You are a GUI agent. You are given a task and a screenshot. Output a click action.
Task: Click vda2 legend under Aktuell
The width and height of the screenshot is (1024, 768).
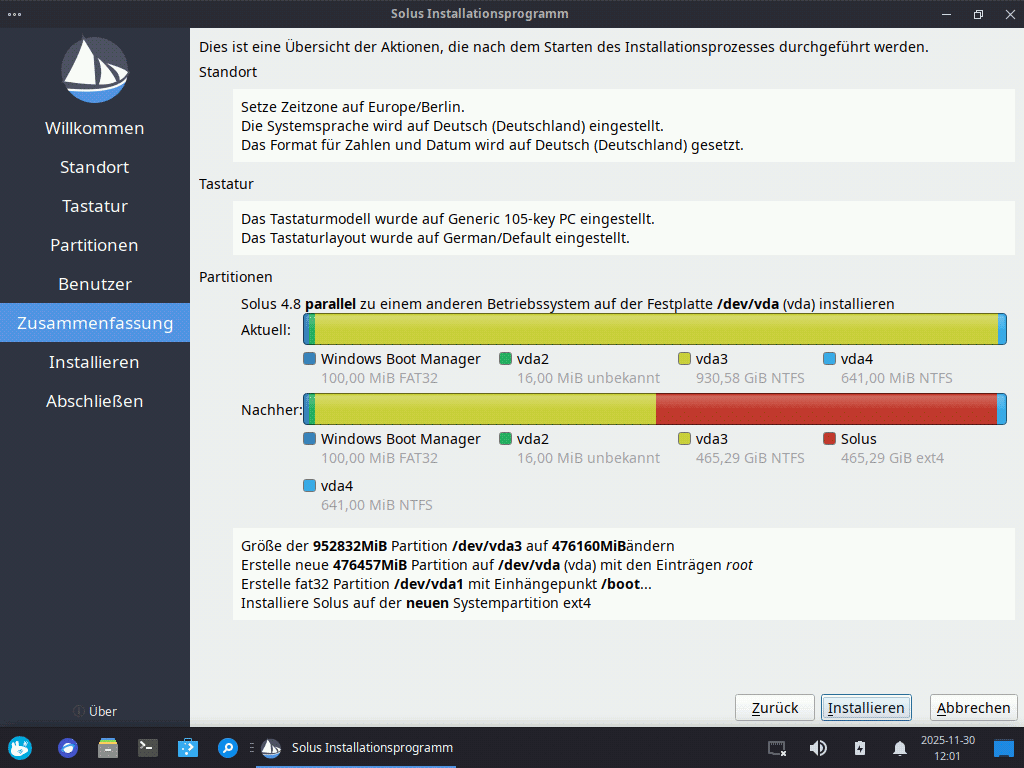tap(579, 368)
